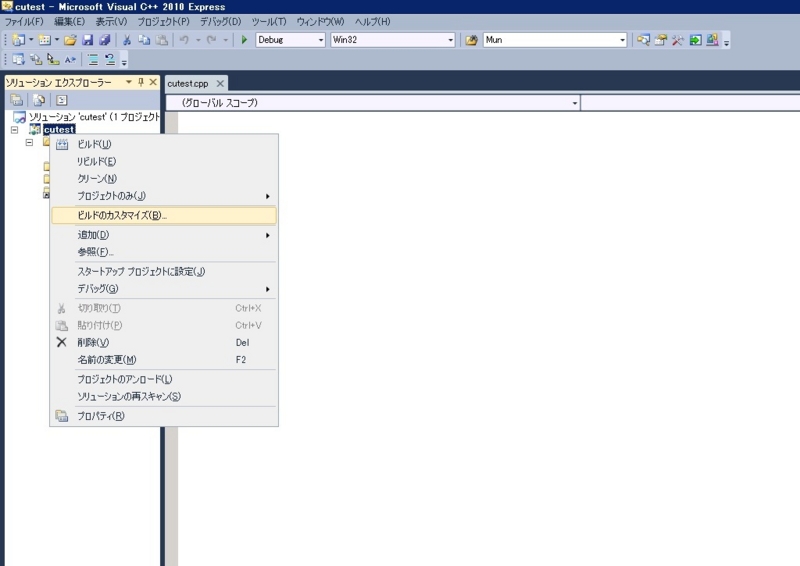Click the Open File folder icon
Screen dimensions: 800x566
tap(70, 40)
